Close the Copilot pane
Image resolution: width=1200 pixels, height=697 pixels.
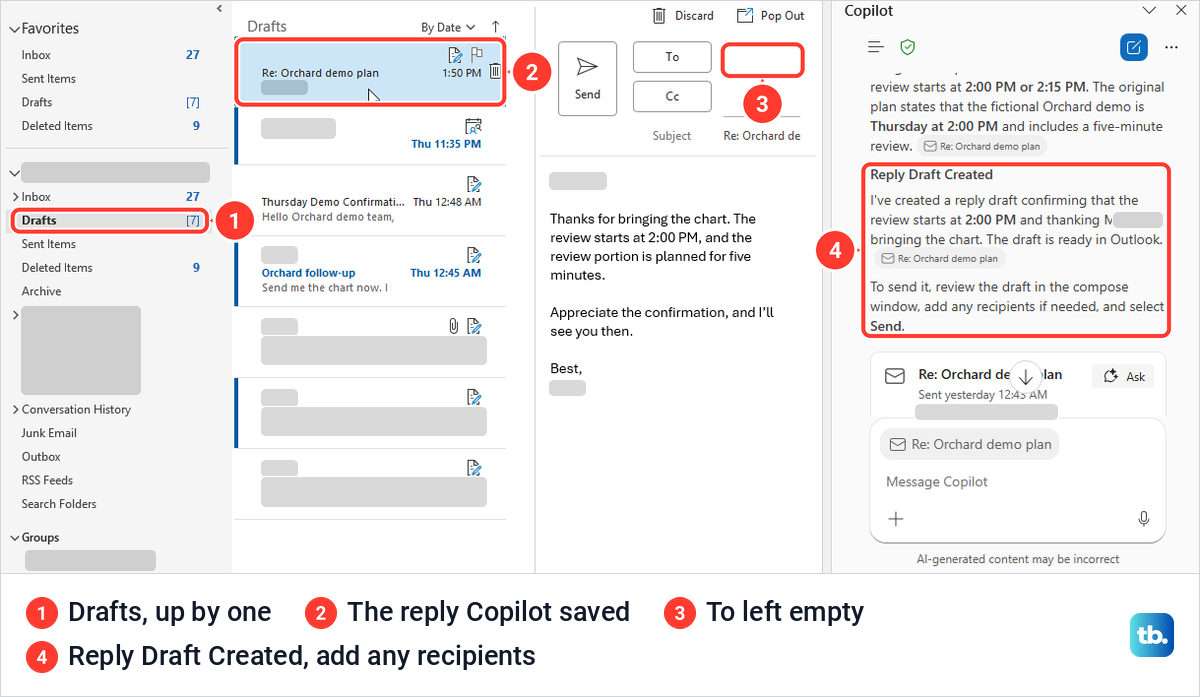tap(1181, 10)
